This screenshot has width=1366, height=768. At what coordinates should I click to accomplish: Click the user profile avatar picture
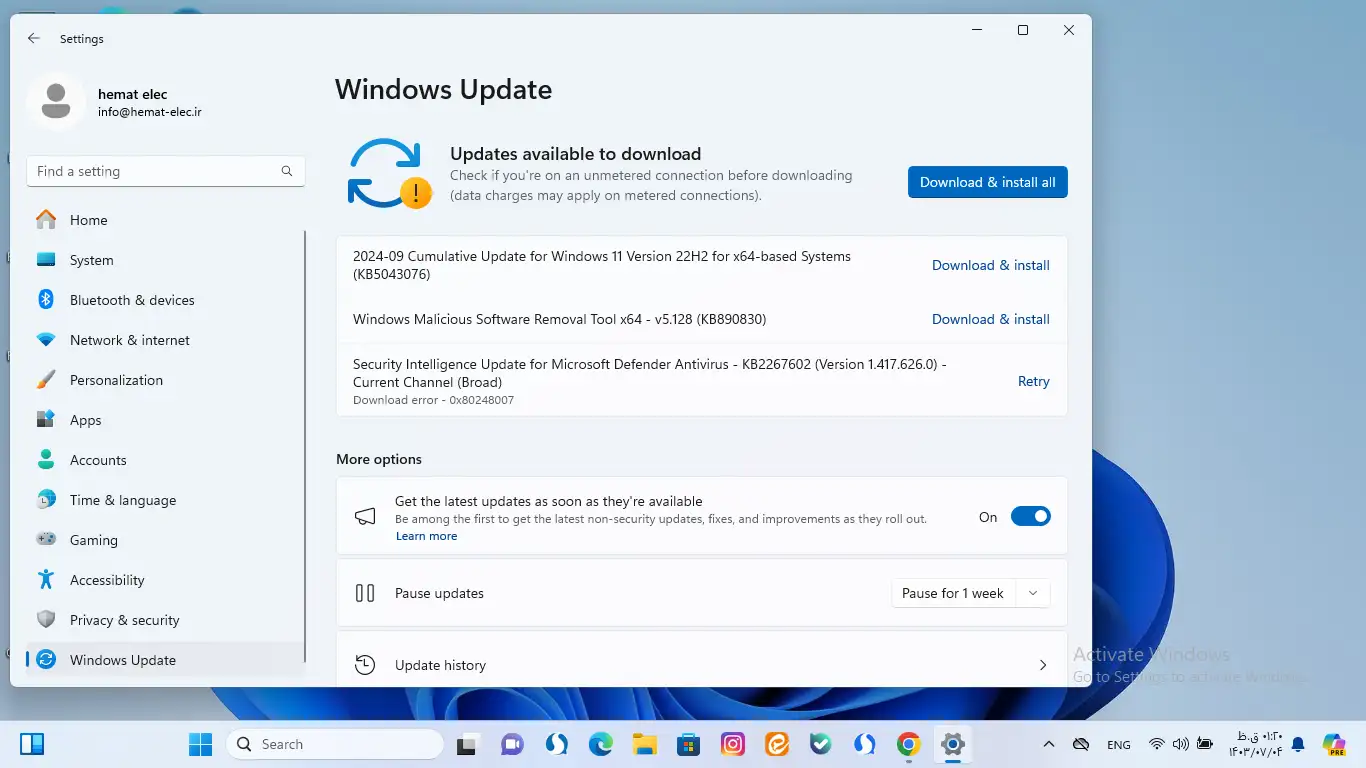click(x=56, y=101)
